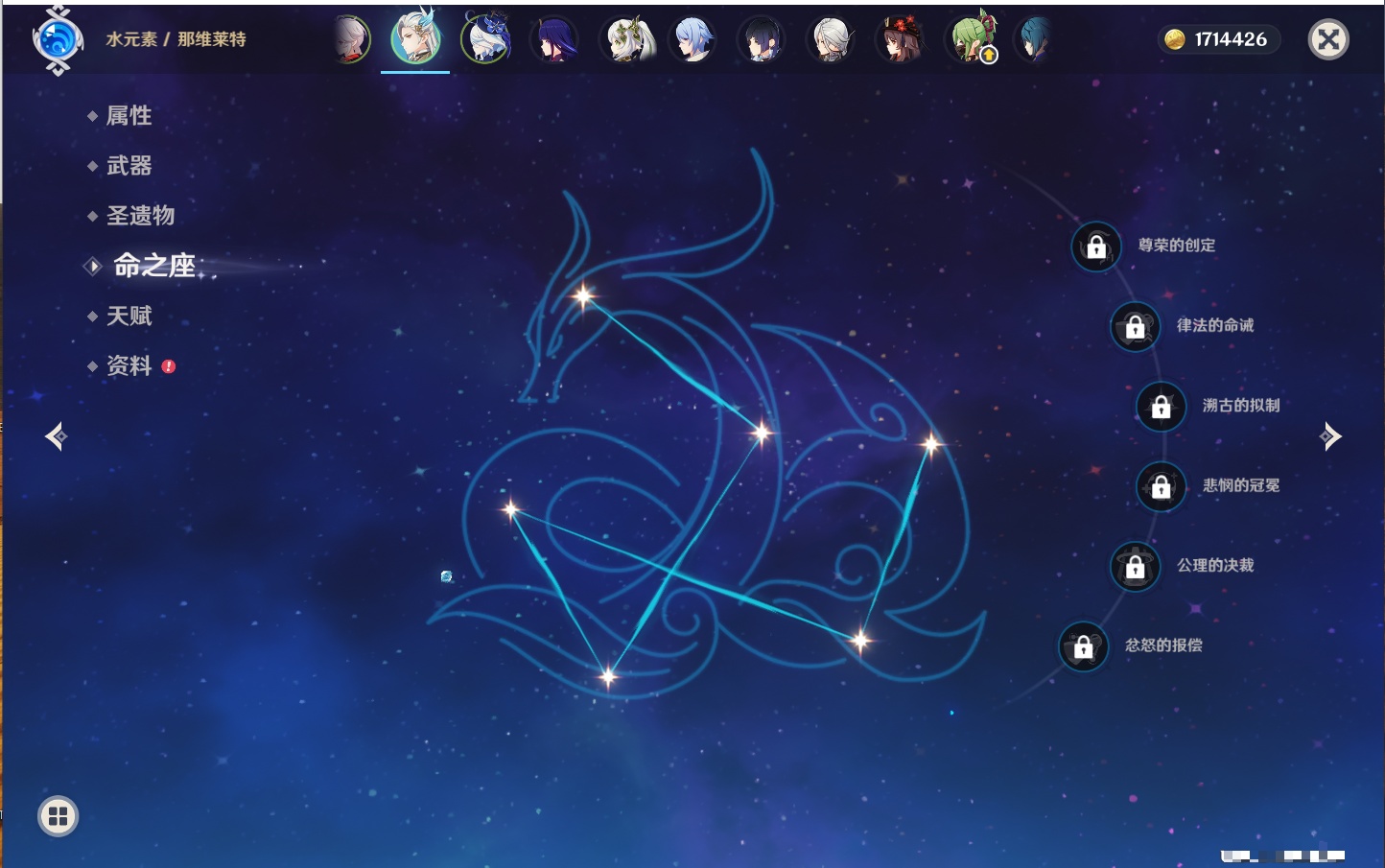Select the 命之座 constellation menu item
Image resolution: width=1385 pixels, height=868 pixels.
coord(153,266)
